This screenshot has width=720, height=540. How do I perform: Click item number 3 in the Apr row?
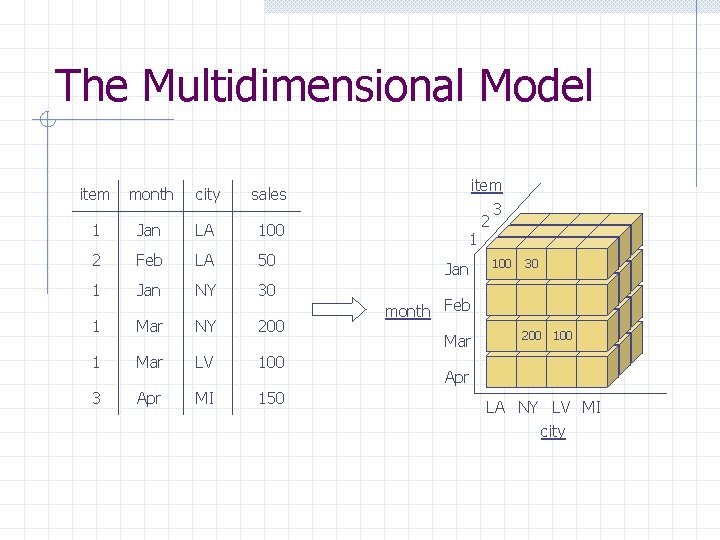96,398
